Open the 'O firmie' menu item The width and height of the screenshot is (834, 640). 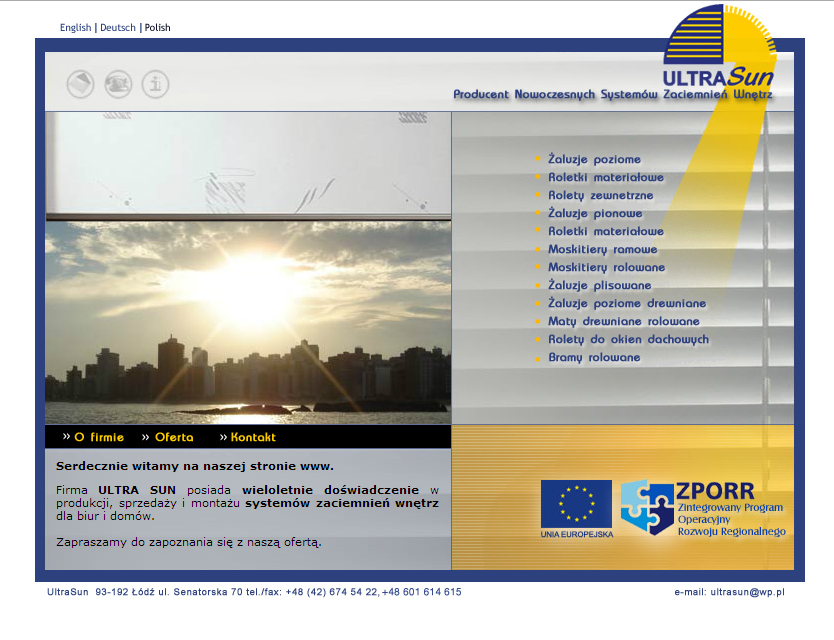(99, 437)
